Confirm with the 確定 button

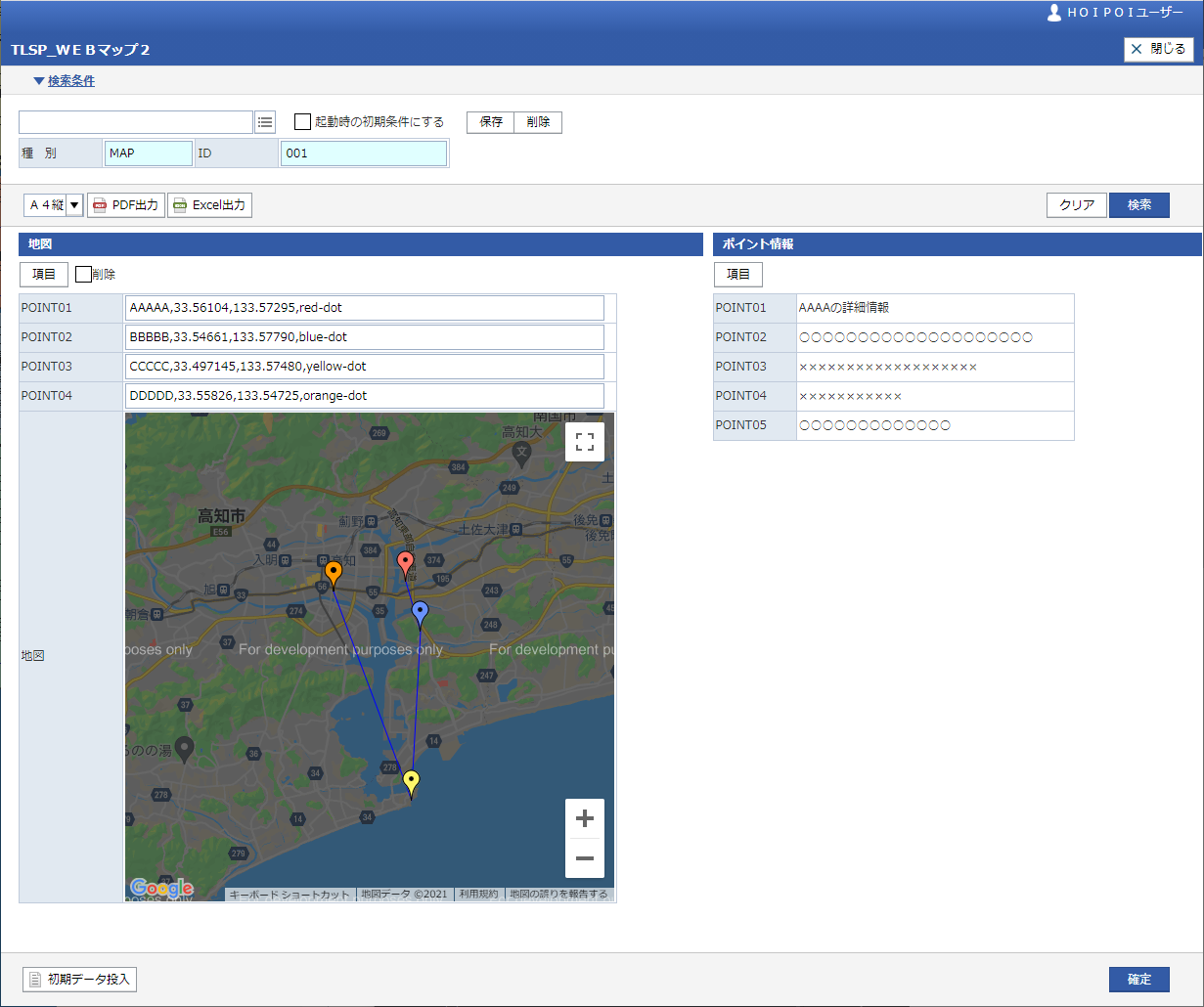tap(1139, 979)
